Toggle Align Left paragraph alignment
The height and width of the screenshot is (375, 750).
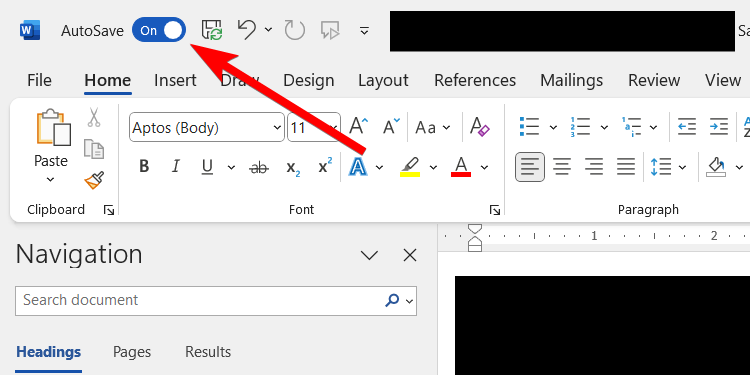coord(529,167)
